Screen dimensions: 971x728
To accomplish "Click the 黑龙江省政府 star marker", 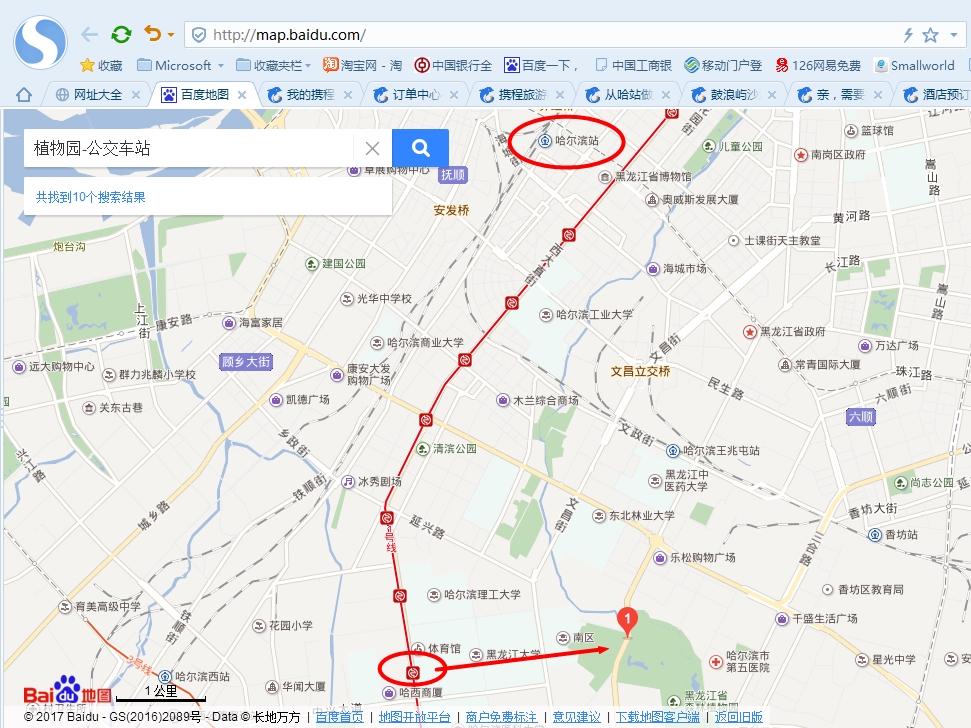I will [750, 332].
